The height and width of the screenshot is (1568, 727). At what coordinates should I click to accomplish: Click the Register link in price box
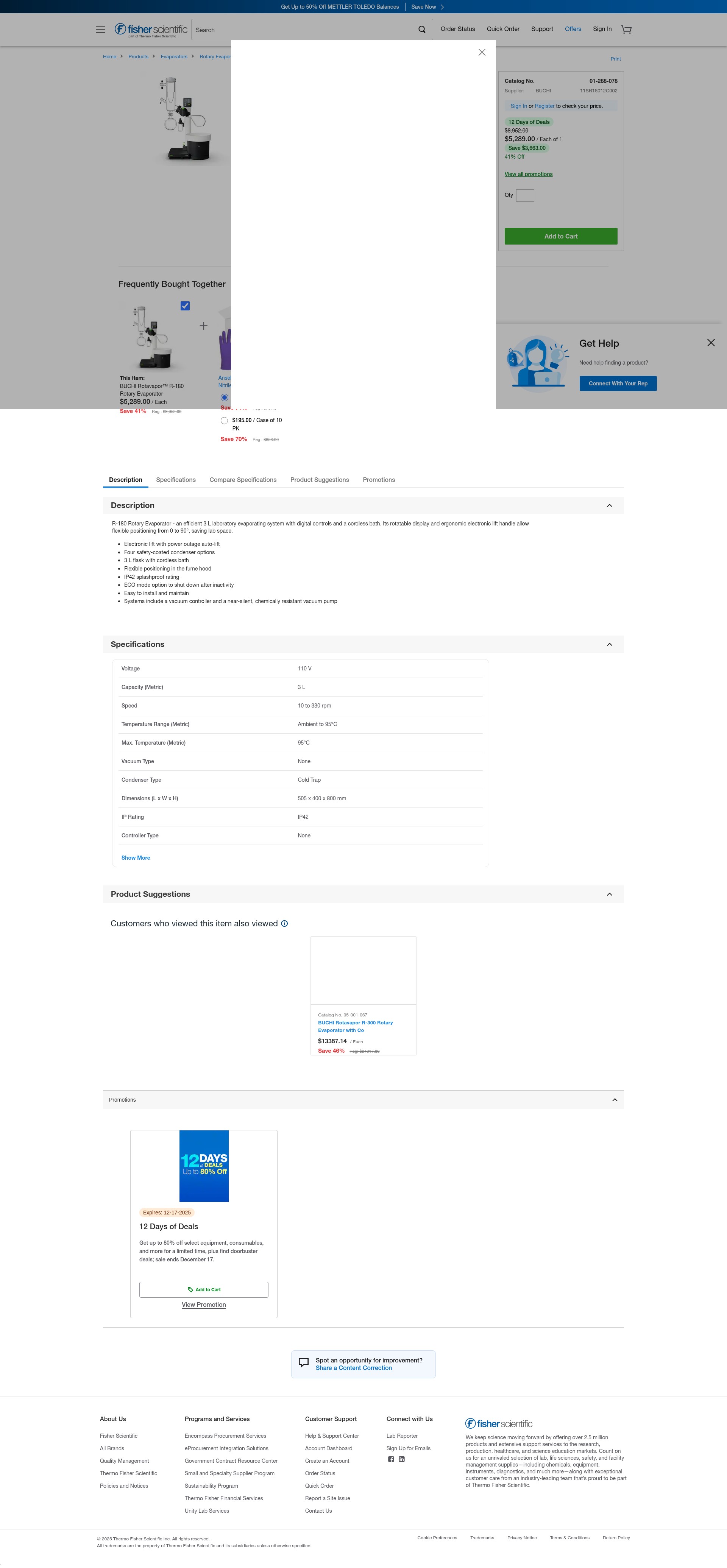click(544, 106)
